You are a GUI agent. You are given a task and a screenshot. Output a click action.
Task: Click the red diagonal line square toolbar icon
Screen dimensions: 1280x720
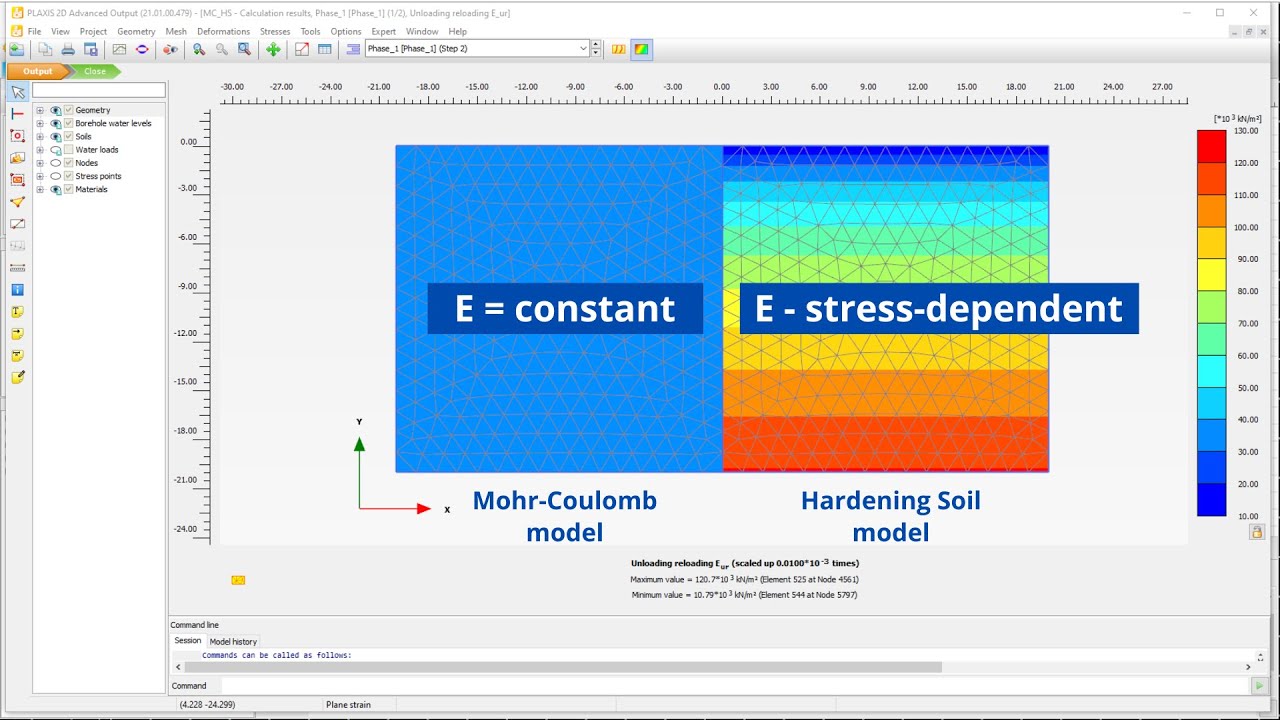[301, 49]
